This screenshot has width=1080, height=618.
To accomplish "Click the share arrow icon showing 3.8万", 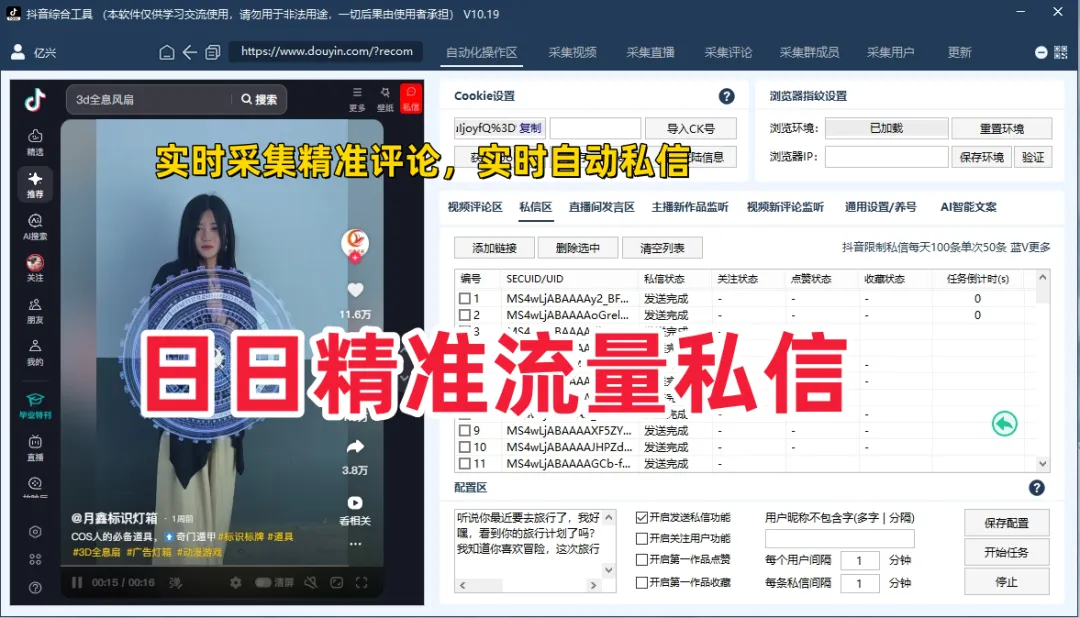I will coord(355,446).
